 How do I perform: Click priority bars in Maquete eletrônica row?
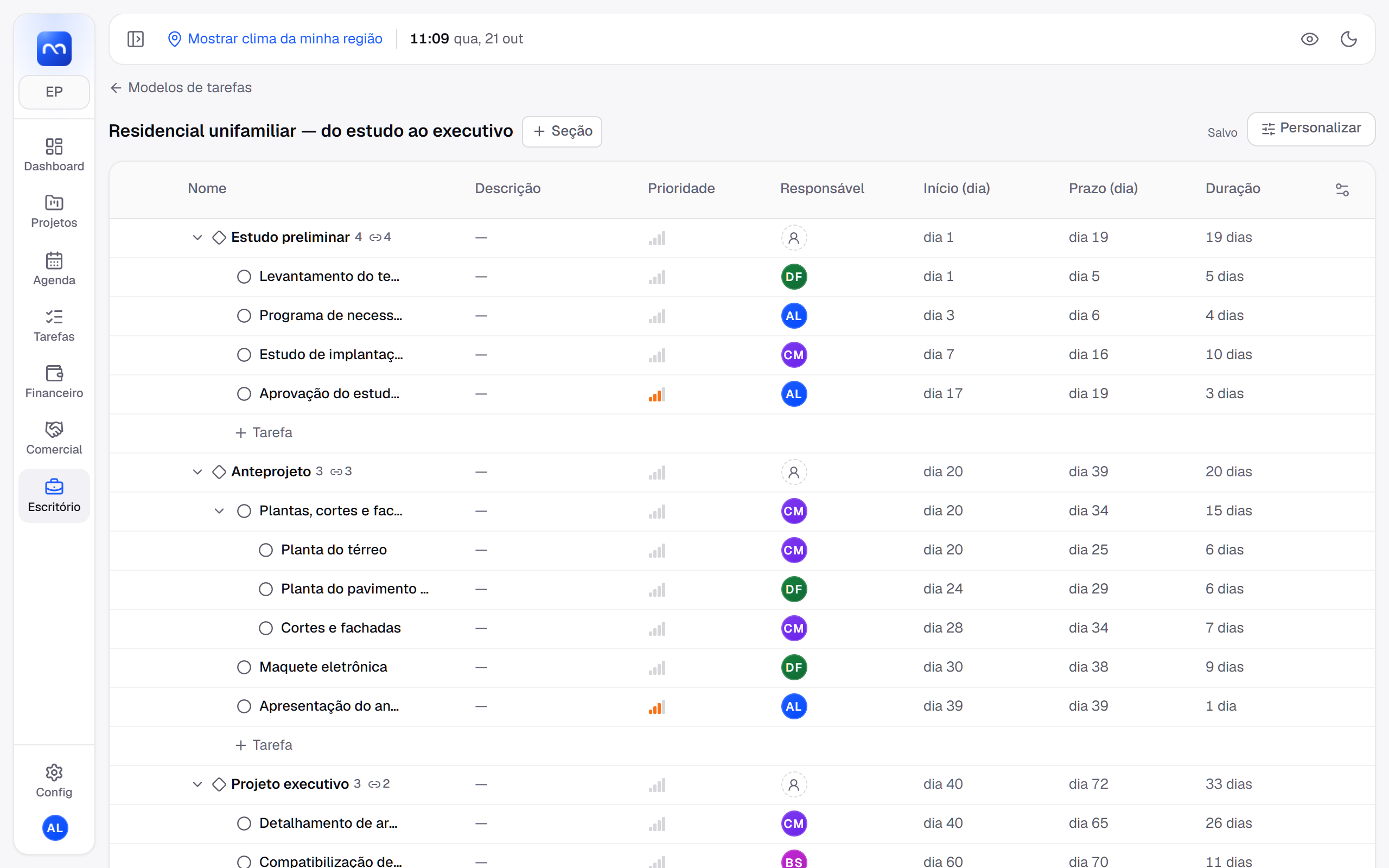657,668
